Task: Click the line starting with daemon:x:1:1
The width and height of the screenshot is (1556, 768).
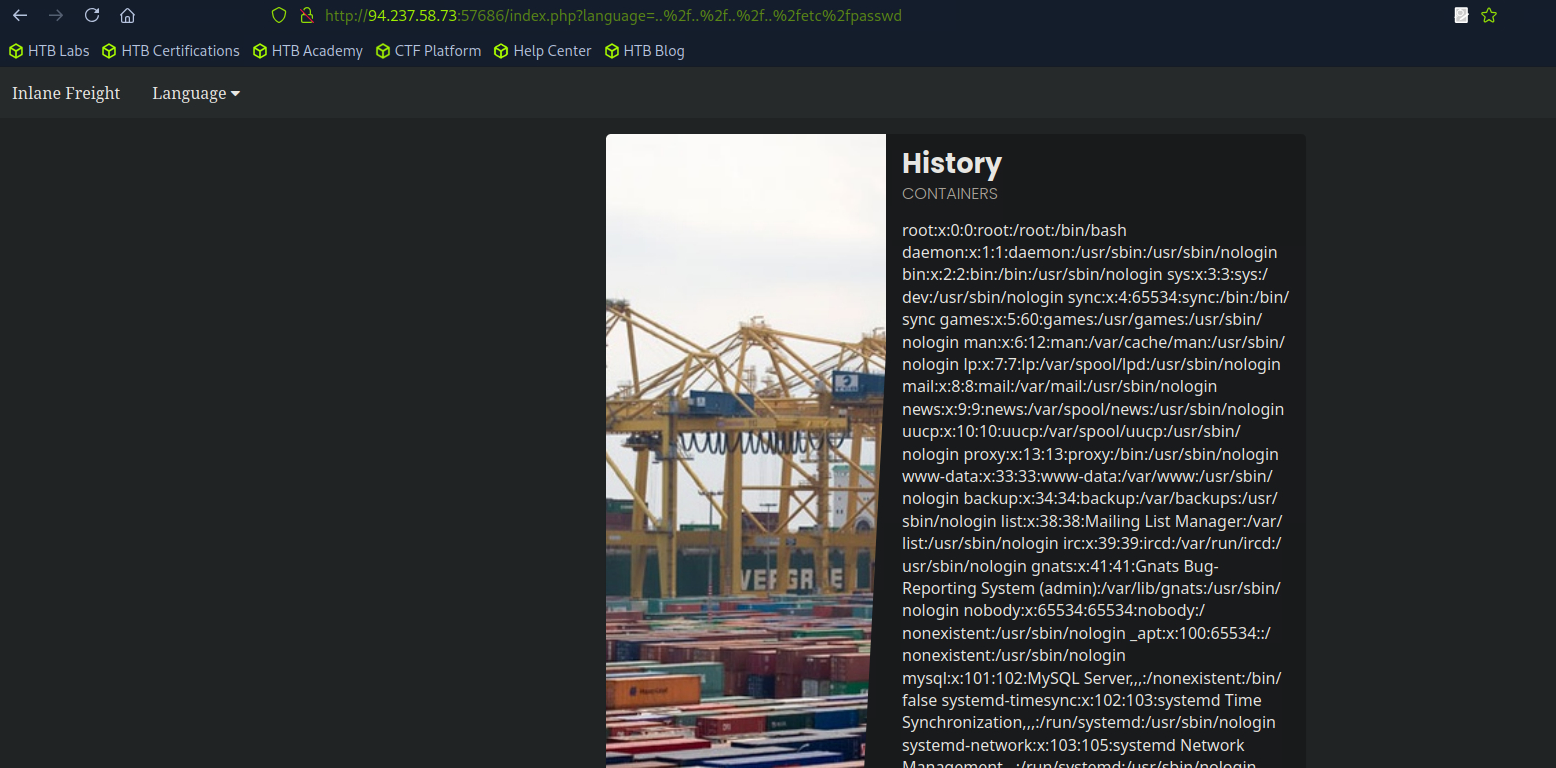Action: [x=1090, y=253]
